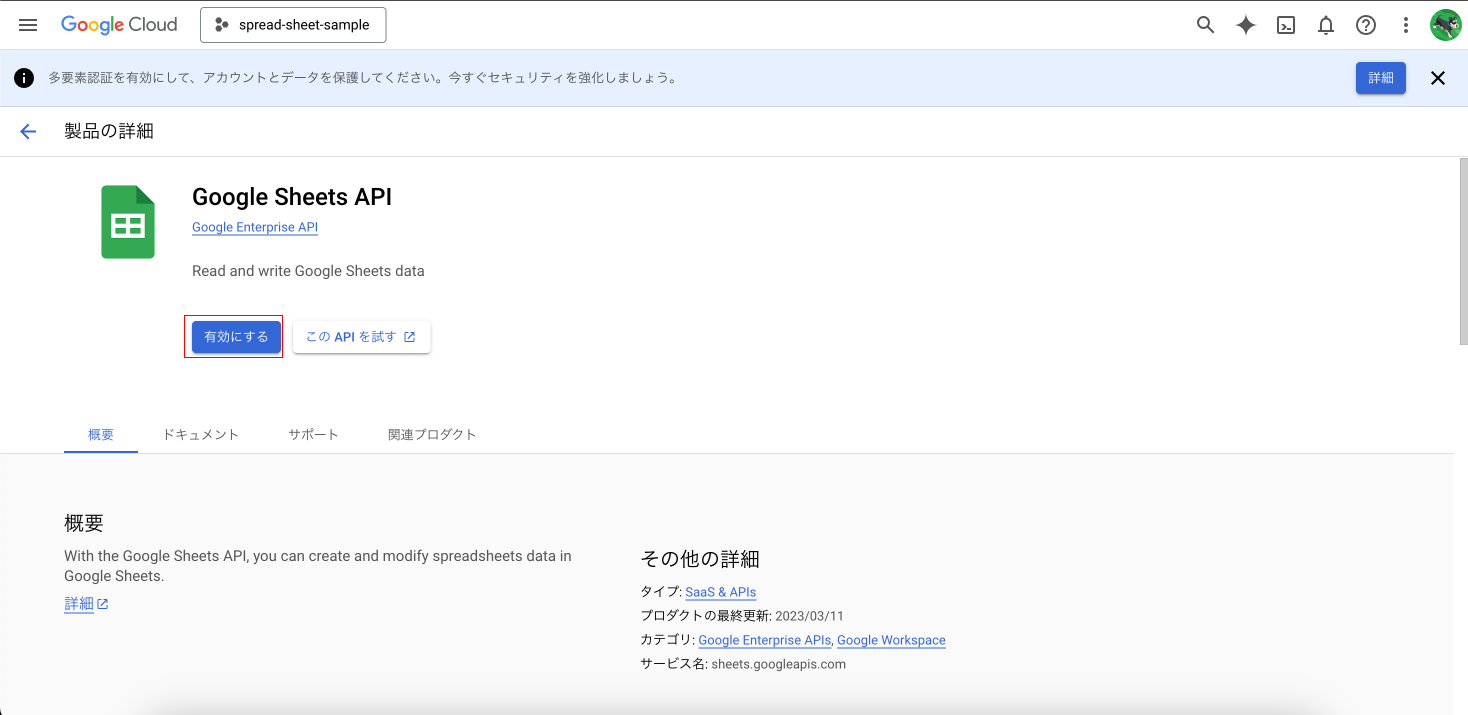
Task: Go back with the left arrow
Action: [x=28, y=131]
